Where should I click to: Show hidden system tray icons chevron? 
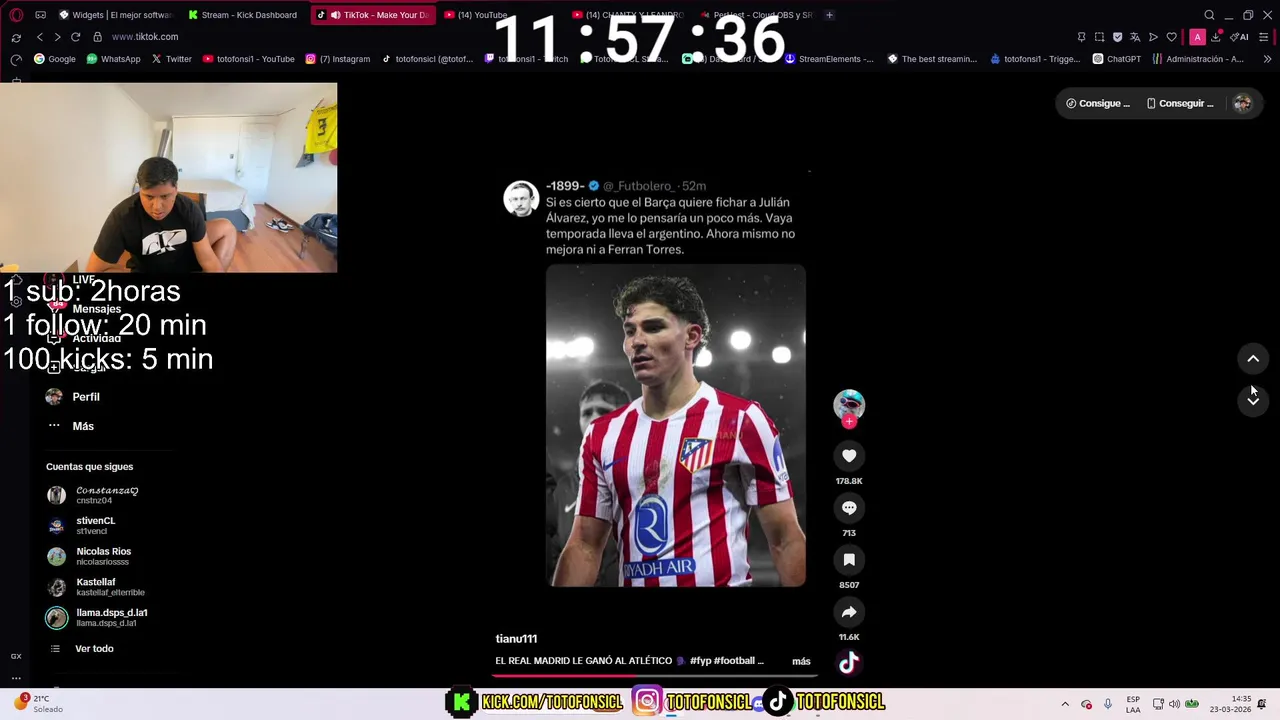click(1064, 704)
